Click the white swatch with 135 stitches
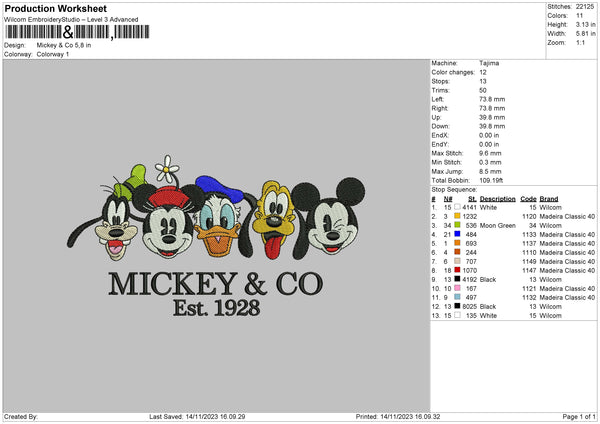This screenshot has height=424, width=600. (x=457, y=315)
